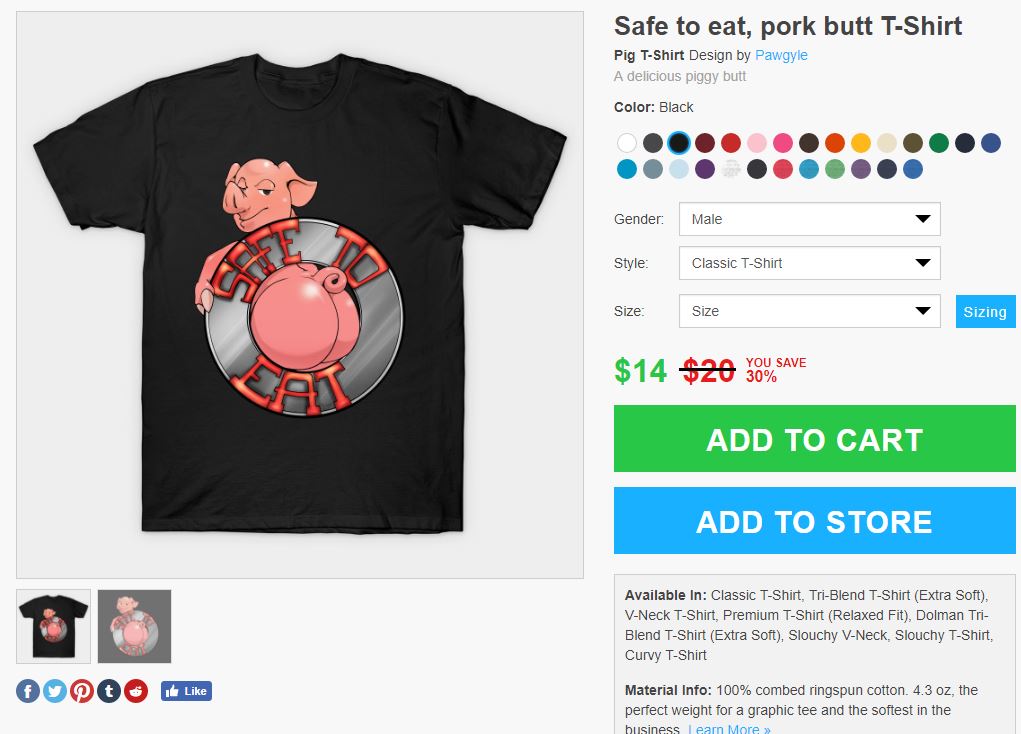Open the Gender dropdown
This screenshot has height=734, width=1021.
click(809, 219)
